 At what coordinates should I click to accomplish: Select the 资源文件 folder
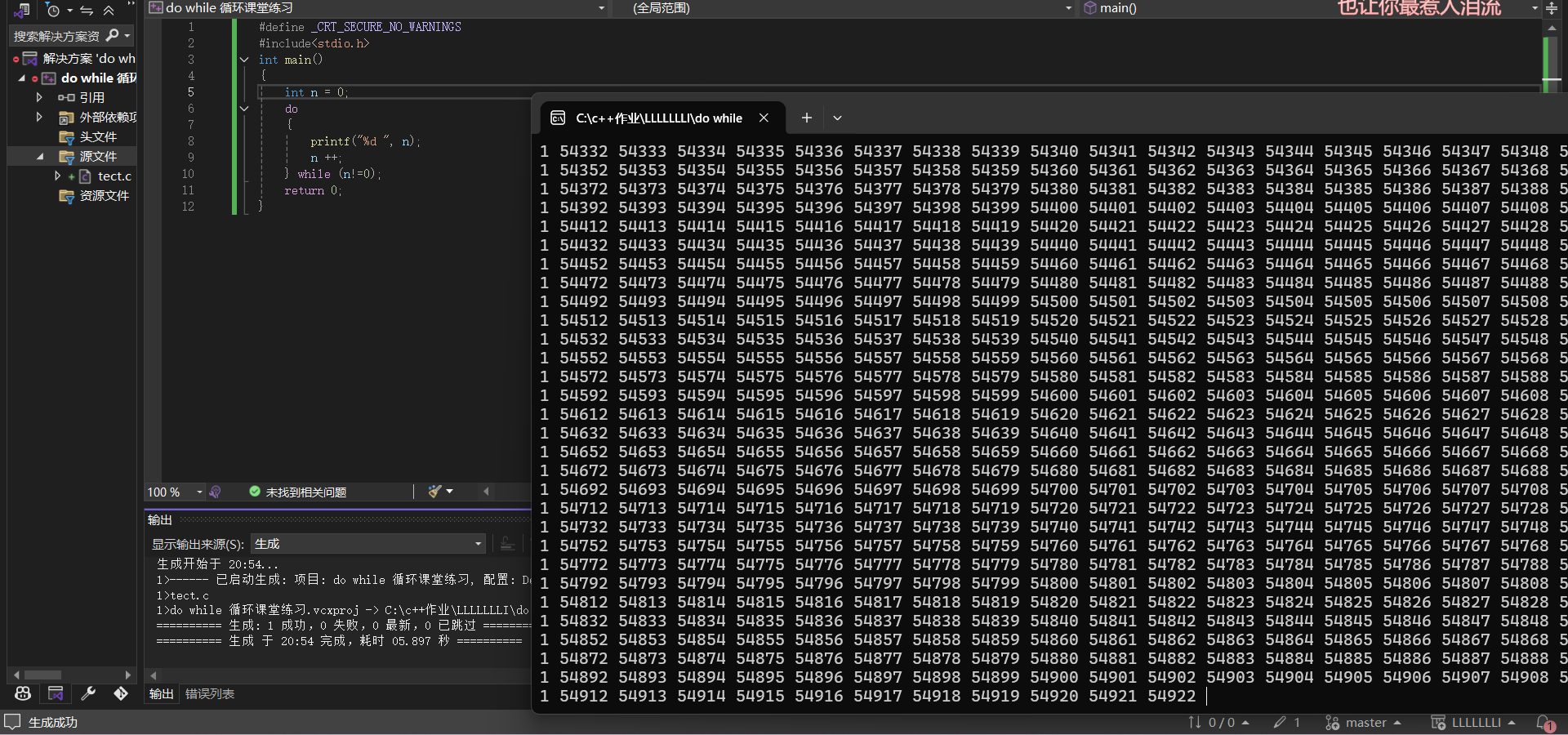pos(104,195)
